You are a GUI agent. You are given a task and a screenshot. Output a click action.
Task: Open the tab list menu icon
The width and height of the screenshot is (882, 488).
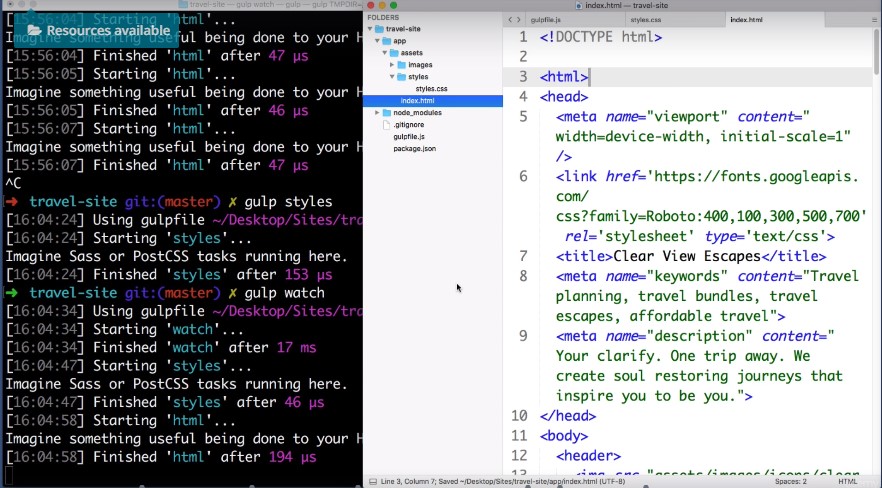click(x=872, y=19)
